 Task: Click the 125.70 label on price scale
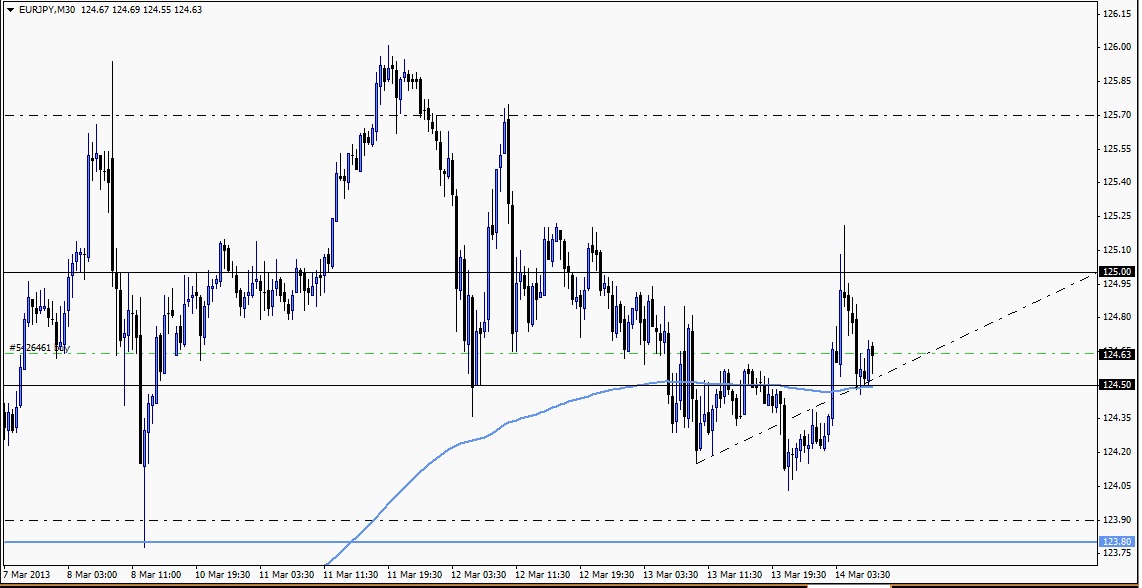[1117, 115]
